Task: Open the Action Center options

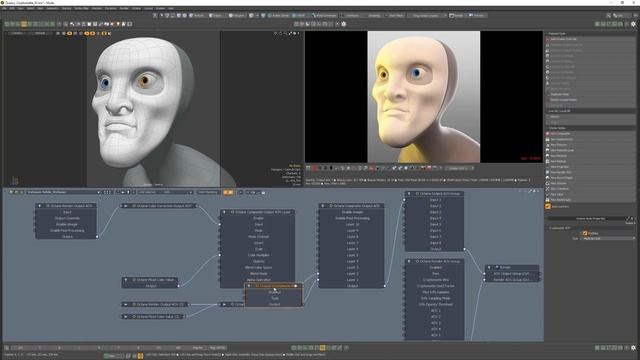Action: (x=279, y=16)
